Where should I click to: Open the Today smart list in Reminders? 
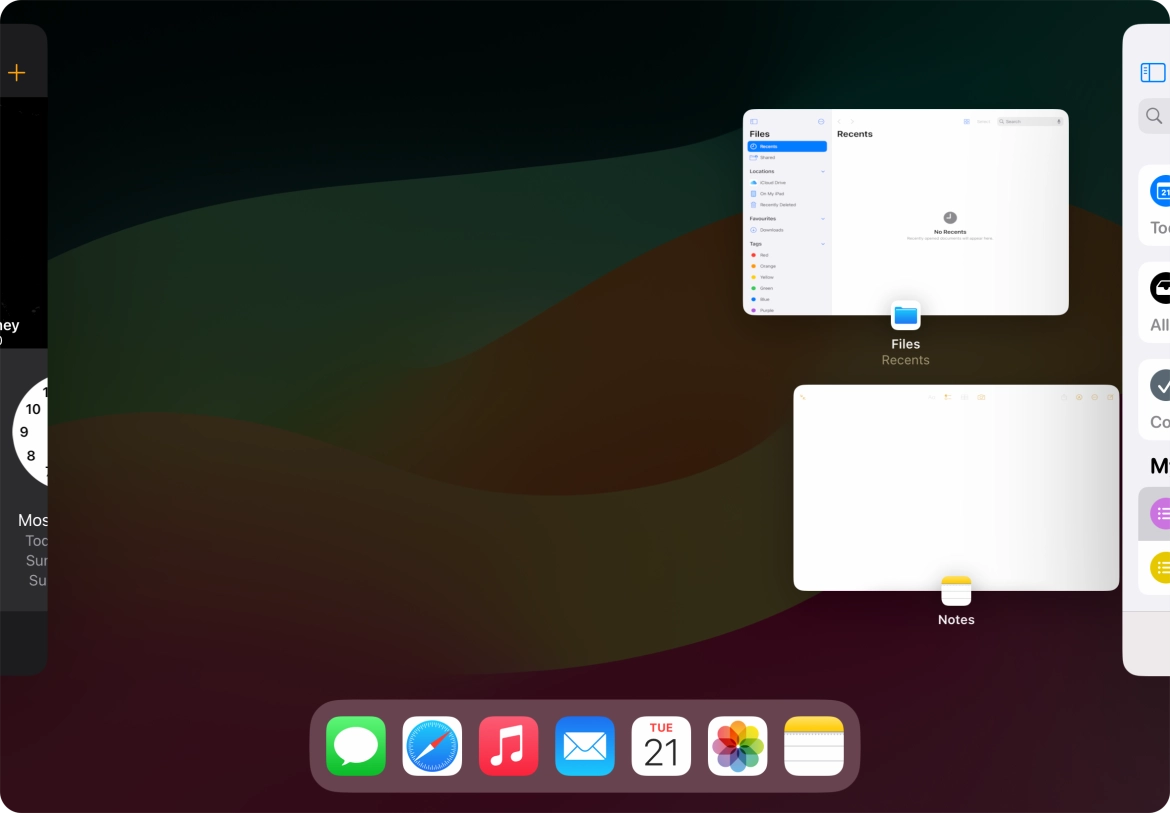pos(1158,205)
